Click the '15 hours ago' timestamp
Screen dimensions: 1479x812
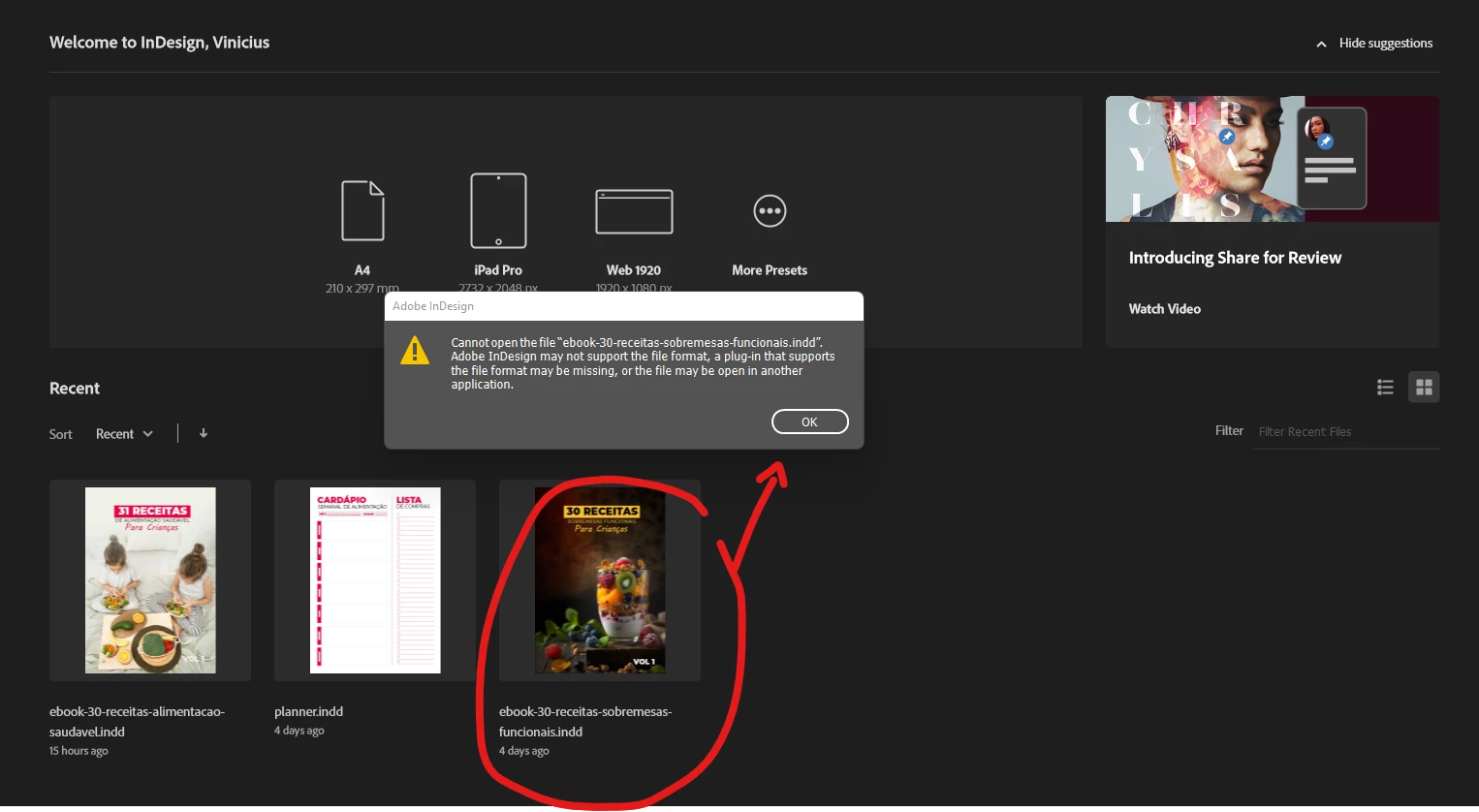(79, 751)
